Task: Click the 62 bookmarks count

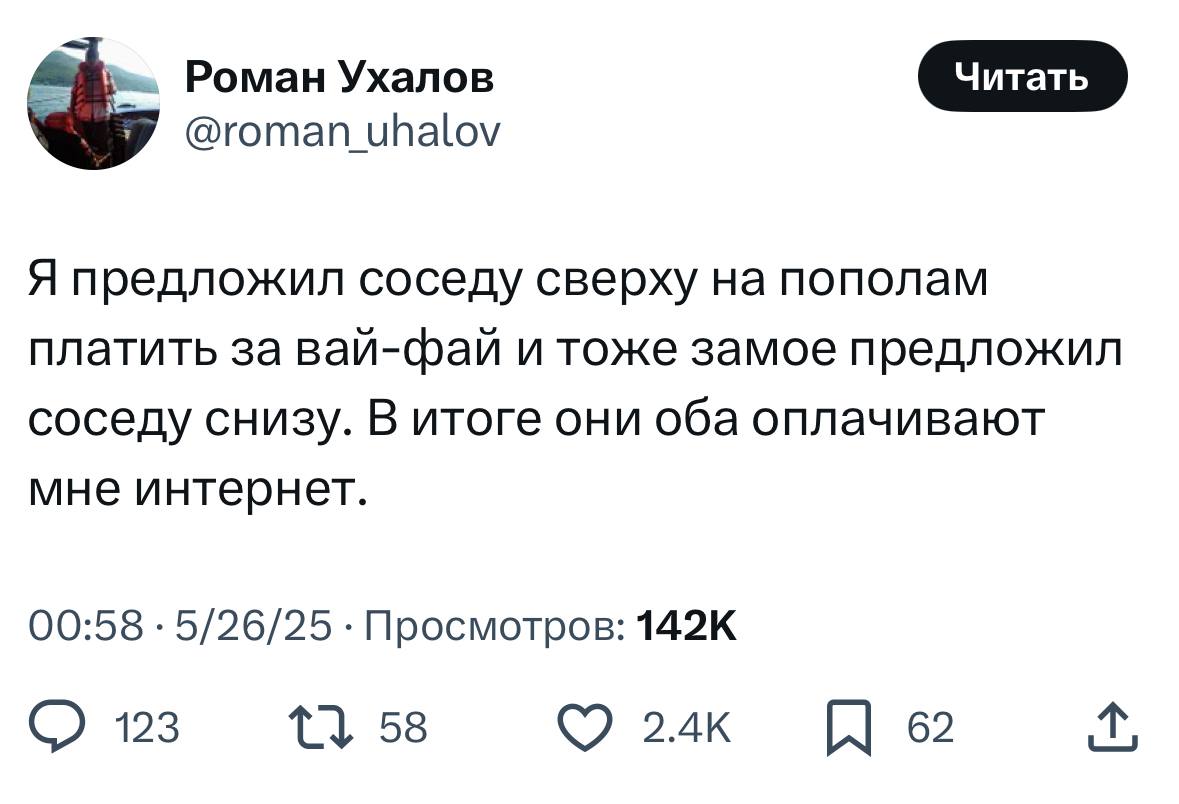Action: pos(930,729)
